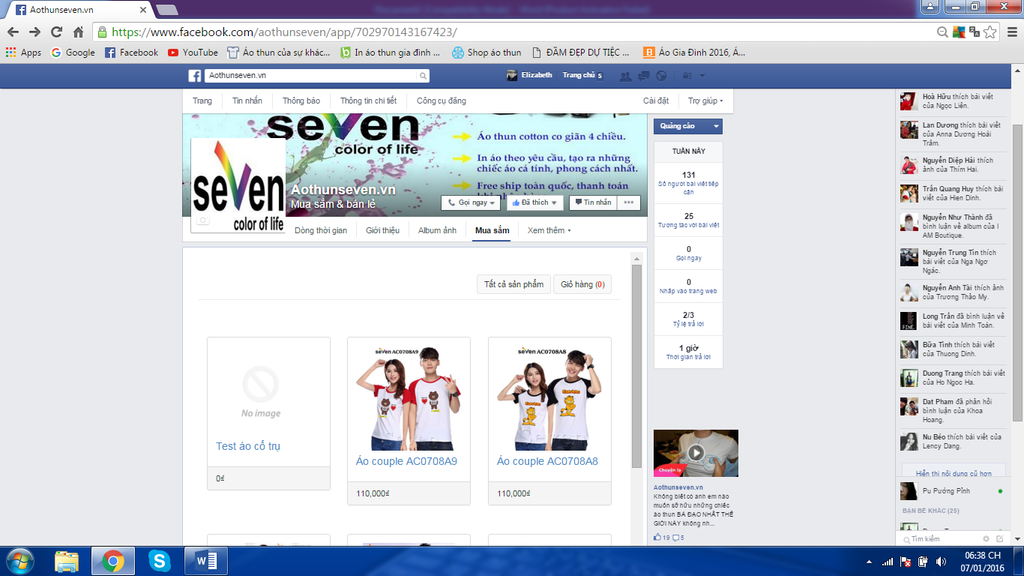
Task: Open friend requests icon in Facebook bar
Action: (625, 76)
